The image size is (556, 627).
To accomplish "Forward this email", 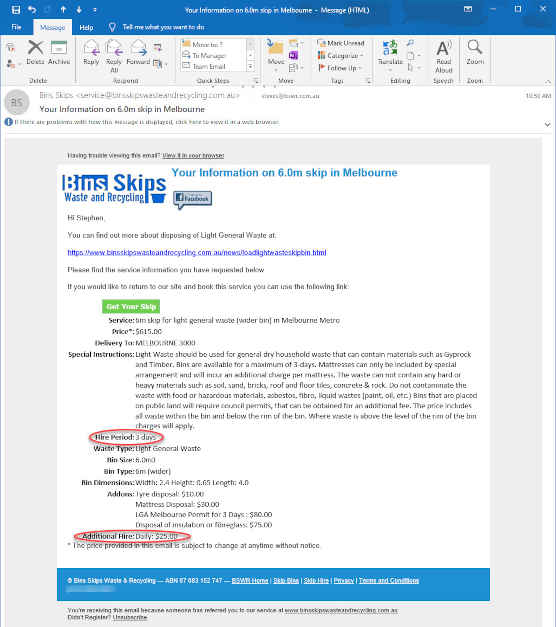I will click(x=138, y=52).
